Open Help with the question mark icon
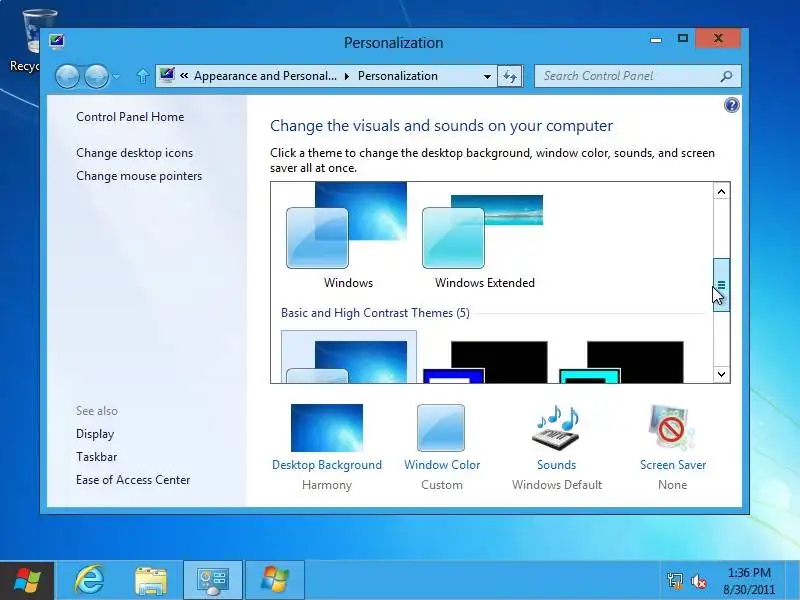Screen dimensions: 800x600 click(732, 105)
